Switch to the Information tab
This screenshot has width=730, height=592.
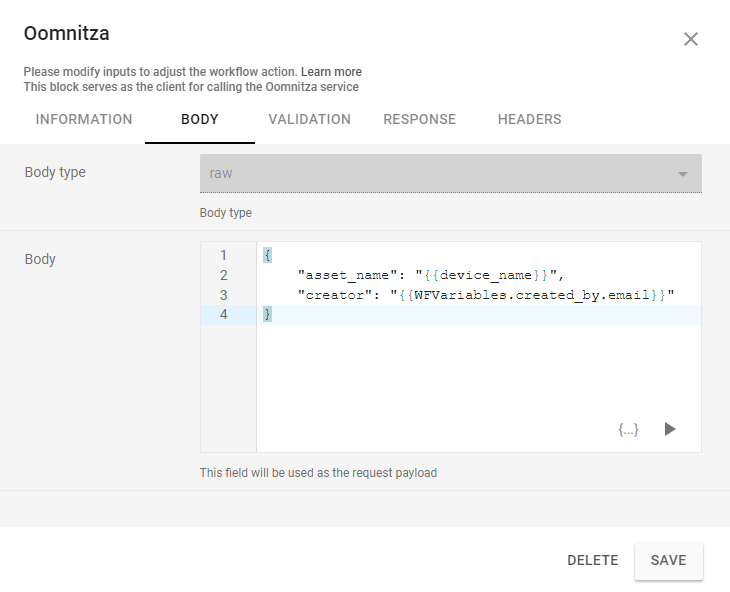point(84,119)
